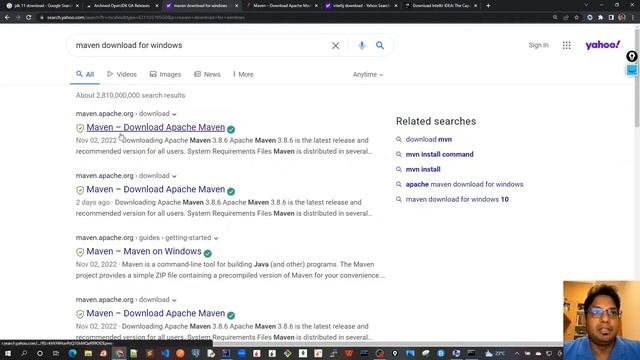This screenshot has width=640, height=360.
Task: Switch to the Download IntelliJ IDEA browser tab
Action: (x=441, y=6)
